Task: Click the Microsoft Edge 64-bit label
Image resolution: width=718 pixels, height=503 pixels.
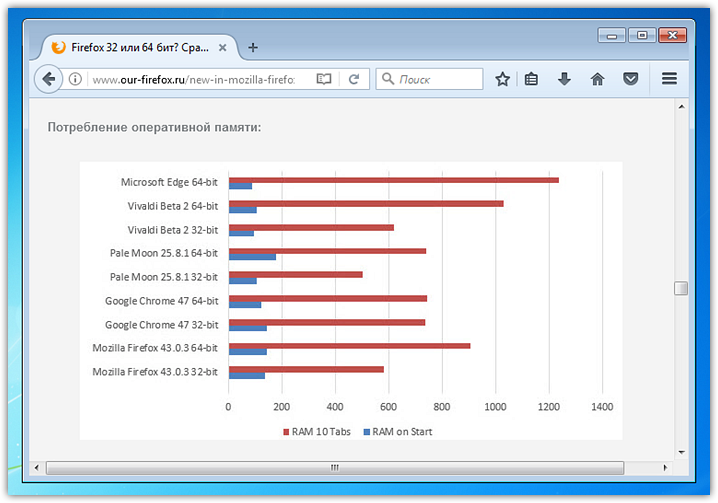Action: [x=169, y=182]
